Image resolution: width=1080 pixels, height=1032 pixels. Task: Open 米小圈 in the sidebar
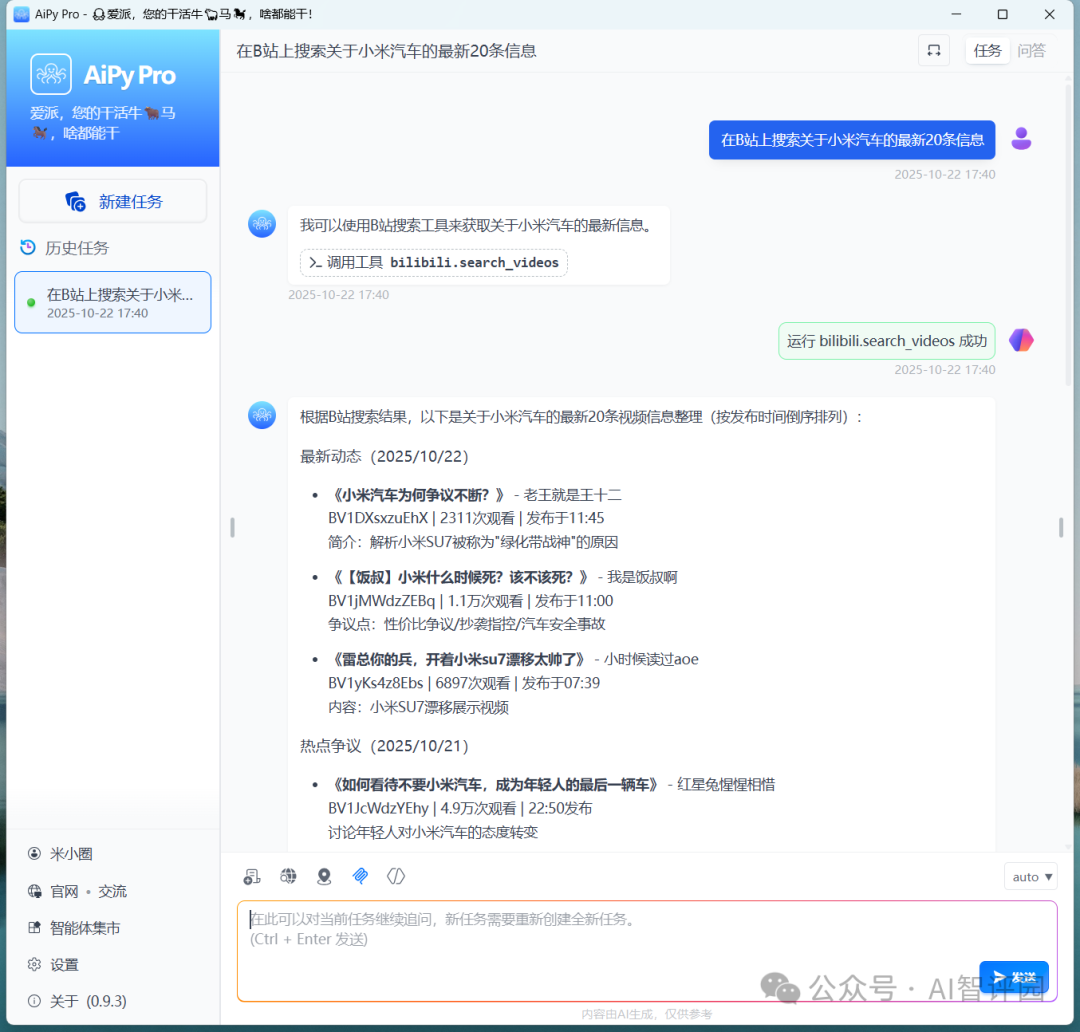pyautogui.click(x=70, y=854)
